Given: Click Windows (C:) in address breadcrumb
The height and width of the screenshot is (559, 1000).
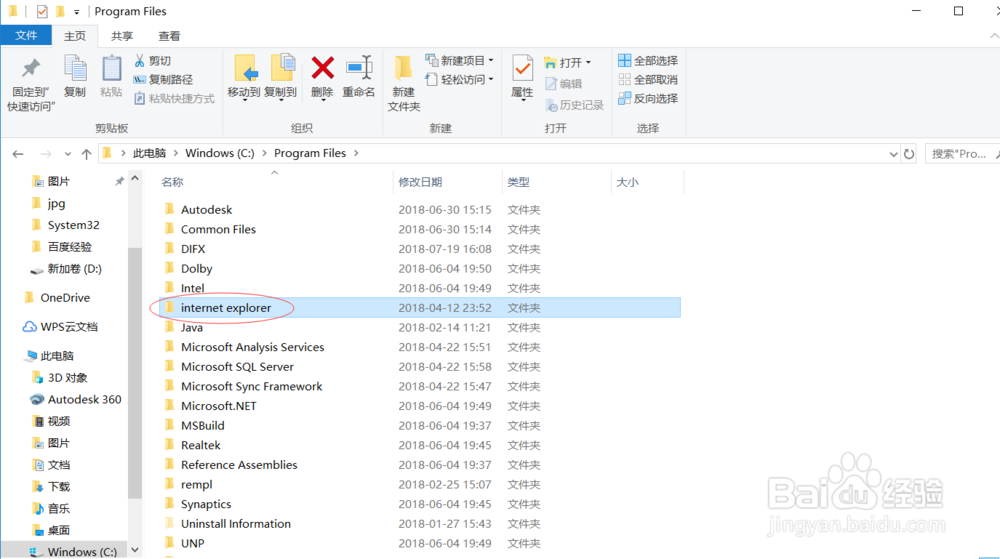Looking at the screenshot, I should [x=219, y=153].
